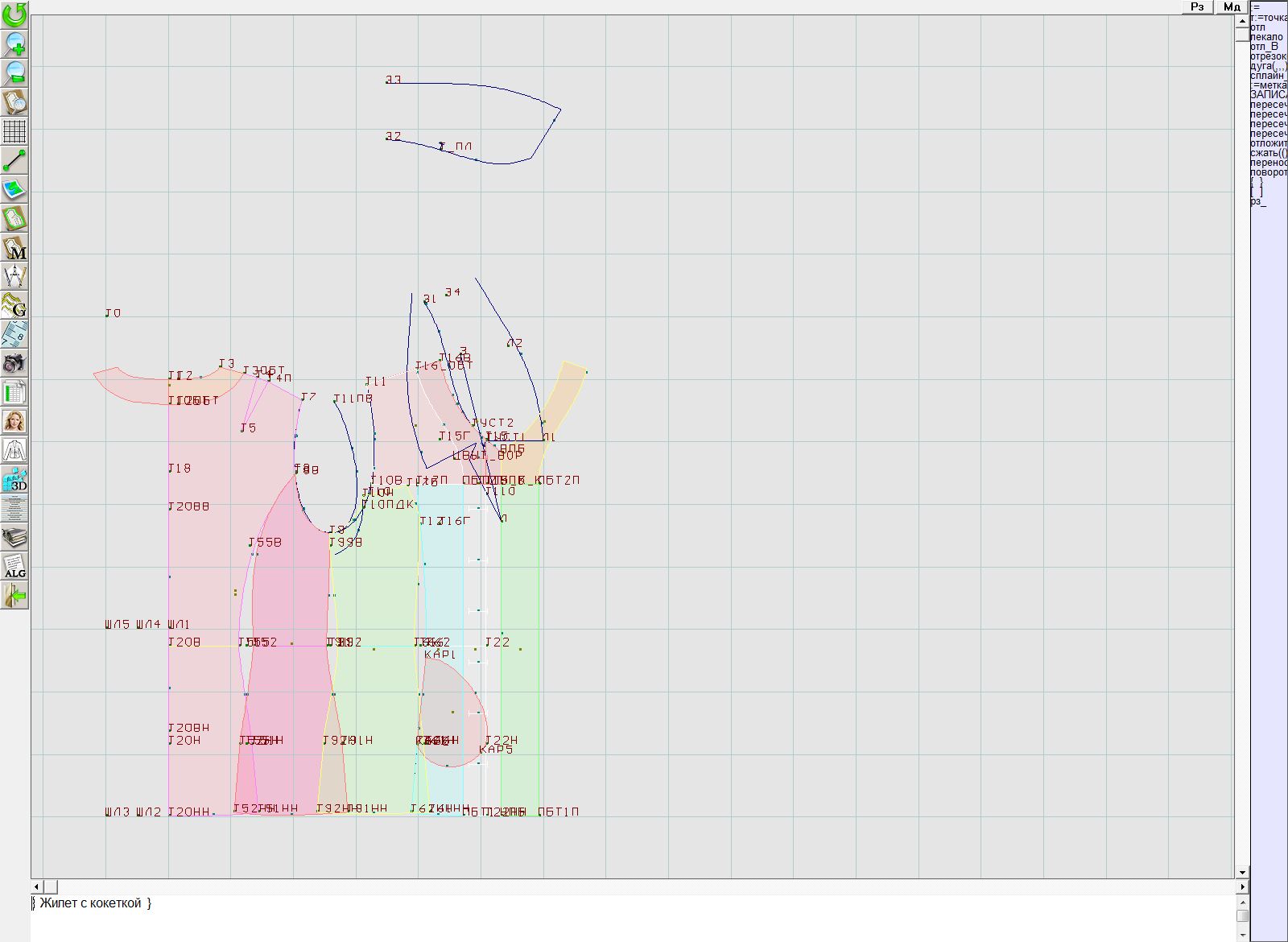
Task: Click the green refresh arrow icon
Action: [x=14, y=14]
